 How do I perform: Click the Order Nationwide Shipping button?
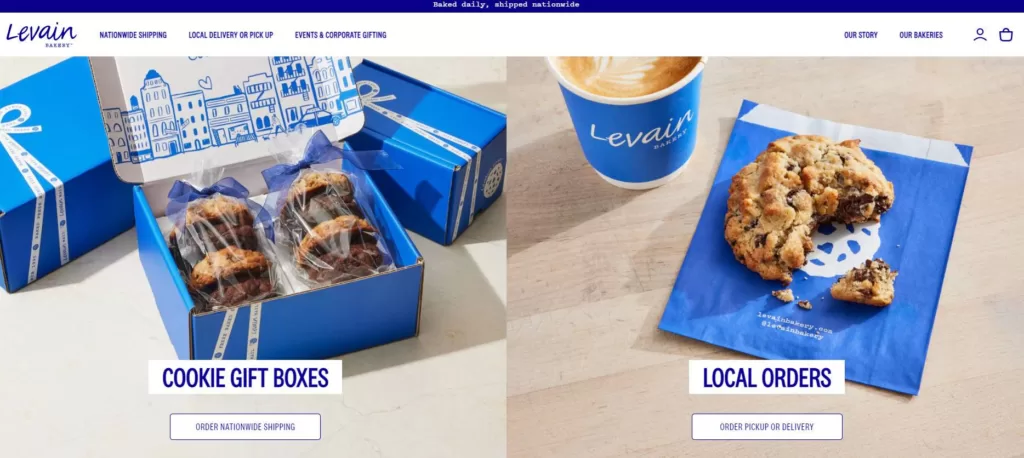pos(245,427)
